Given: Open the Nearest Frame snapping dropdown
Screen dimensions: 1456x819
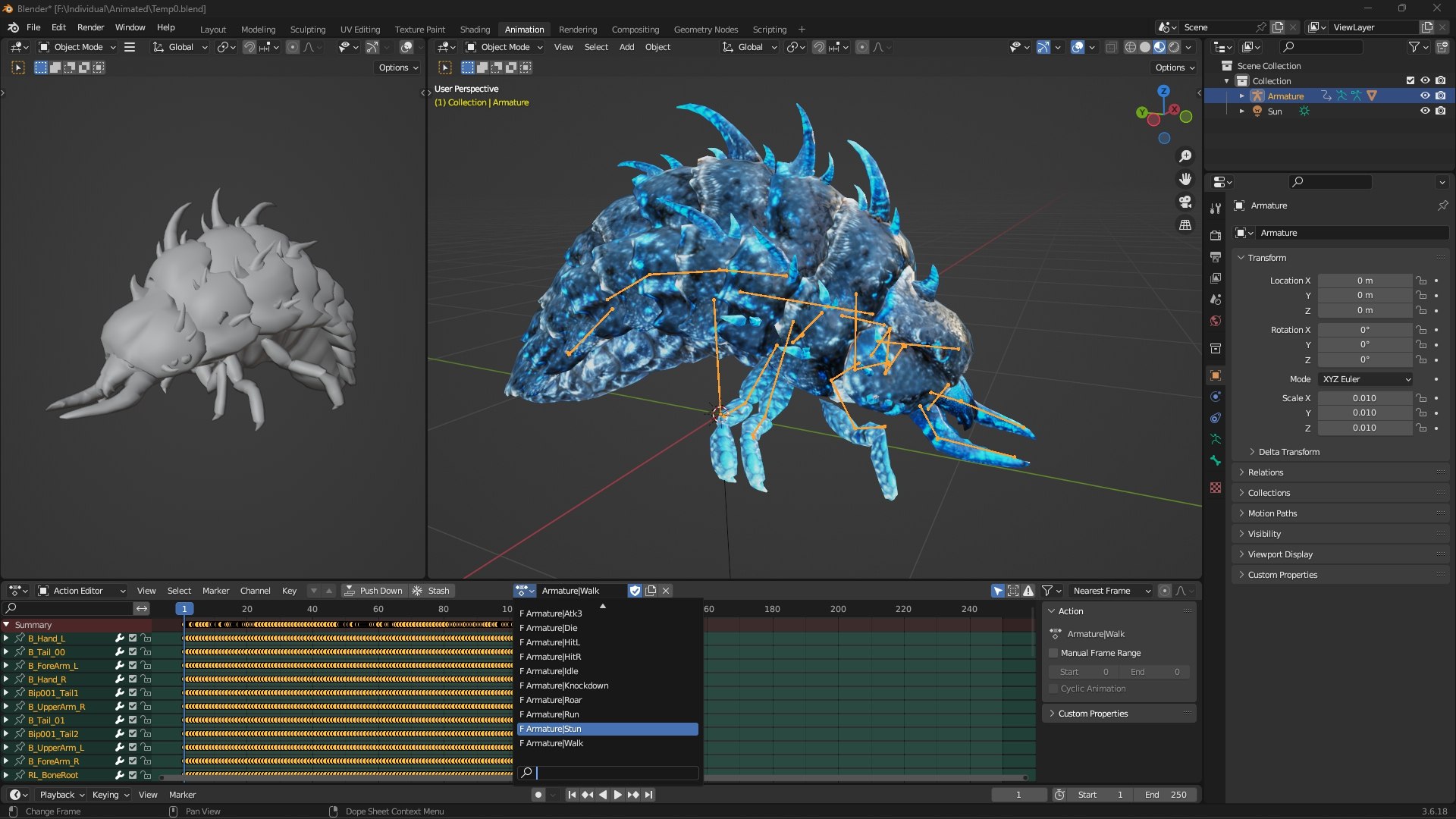Looking at the screenshot, I should tap(1111, 591).
